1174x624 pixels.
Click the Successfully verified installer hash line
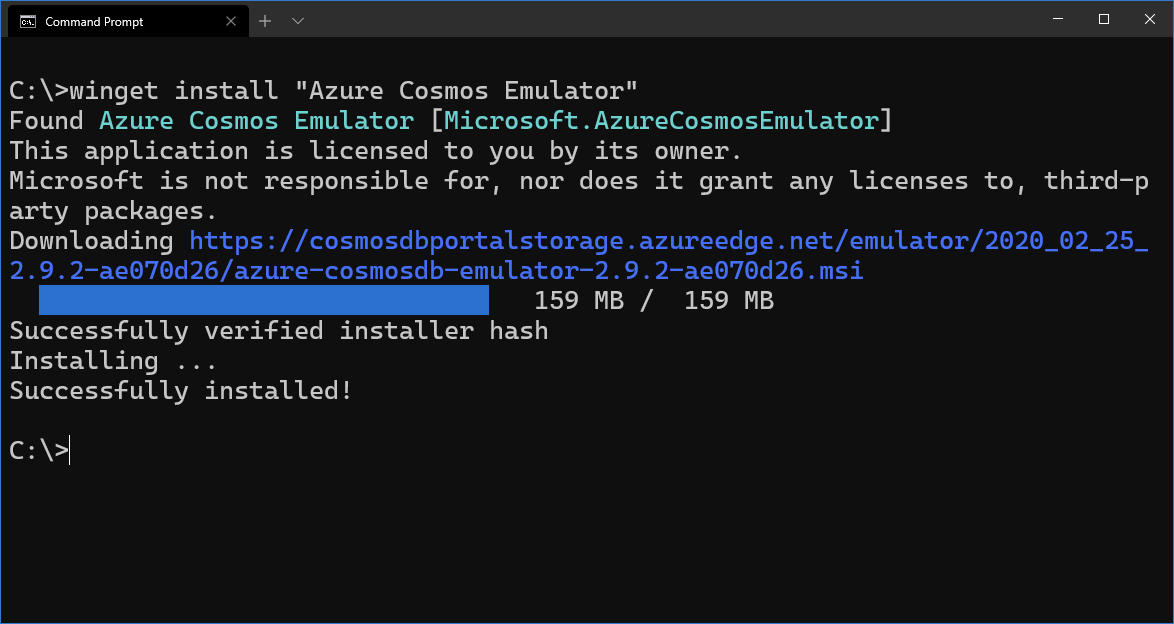click(279, 331)
